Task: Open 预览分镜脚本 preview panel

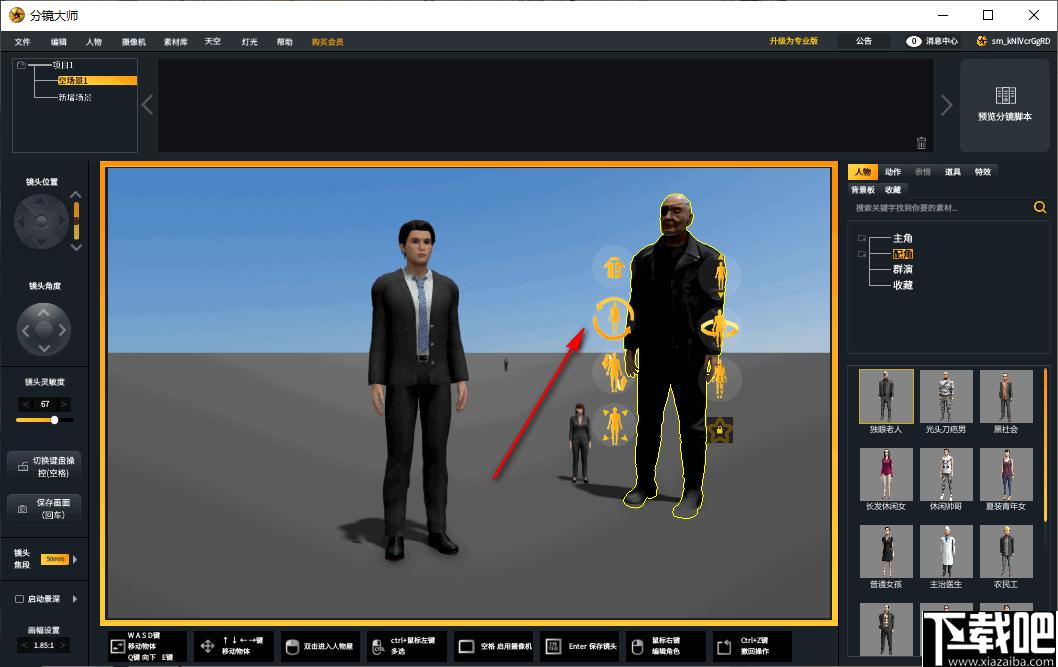Action: pyautogui.click(x=1005, y=105)
